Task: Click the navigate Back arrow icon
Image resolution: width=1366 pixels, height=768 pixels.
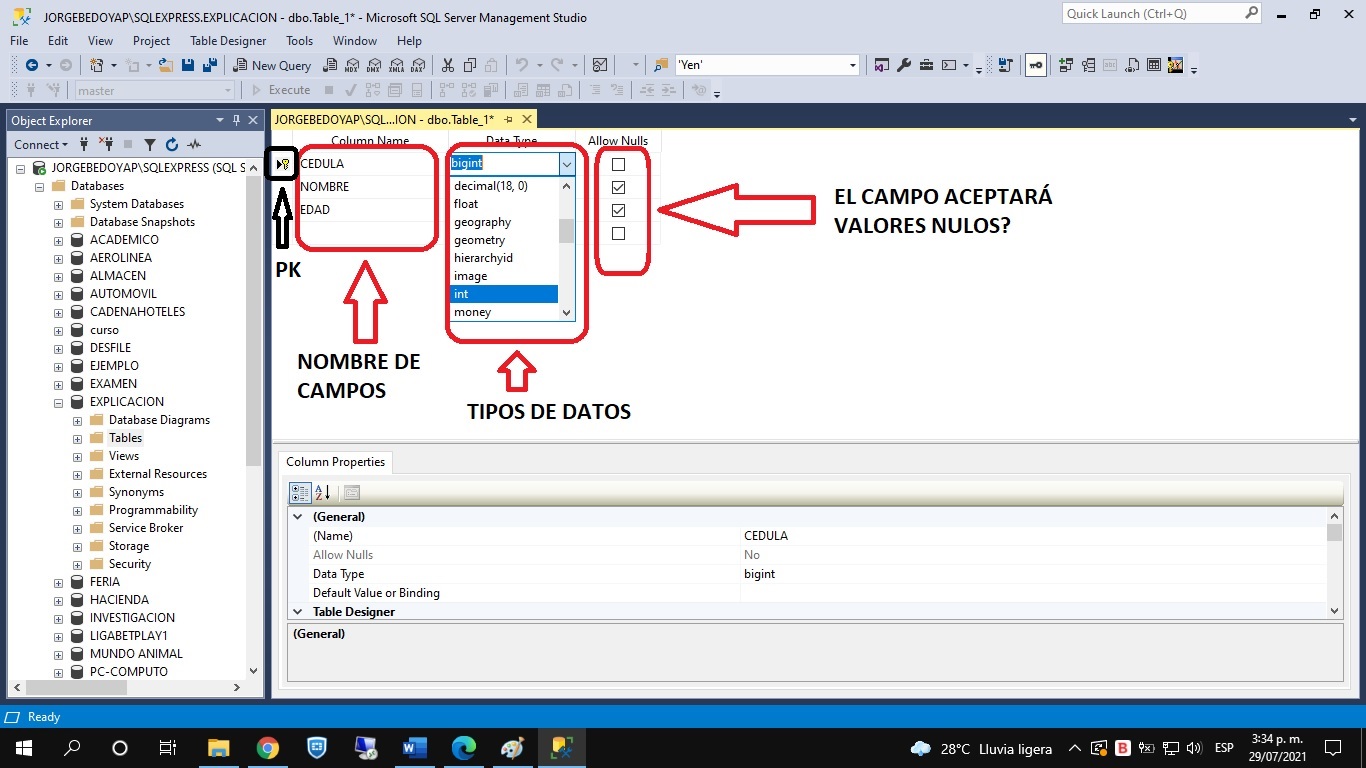Action: point(31,65)
